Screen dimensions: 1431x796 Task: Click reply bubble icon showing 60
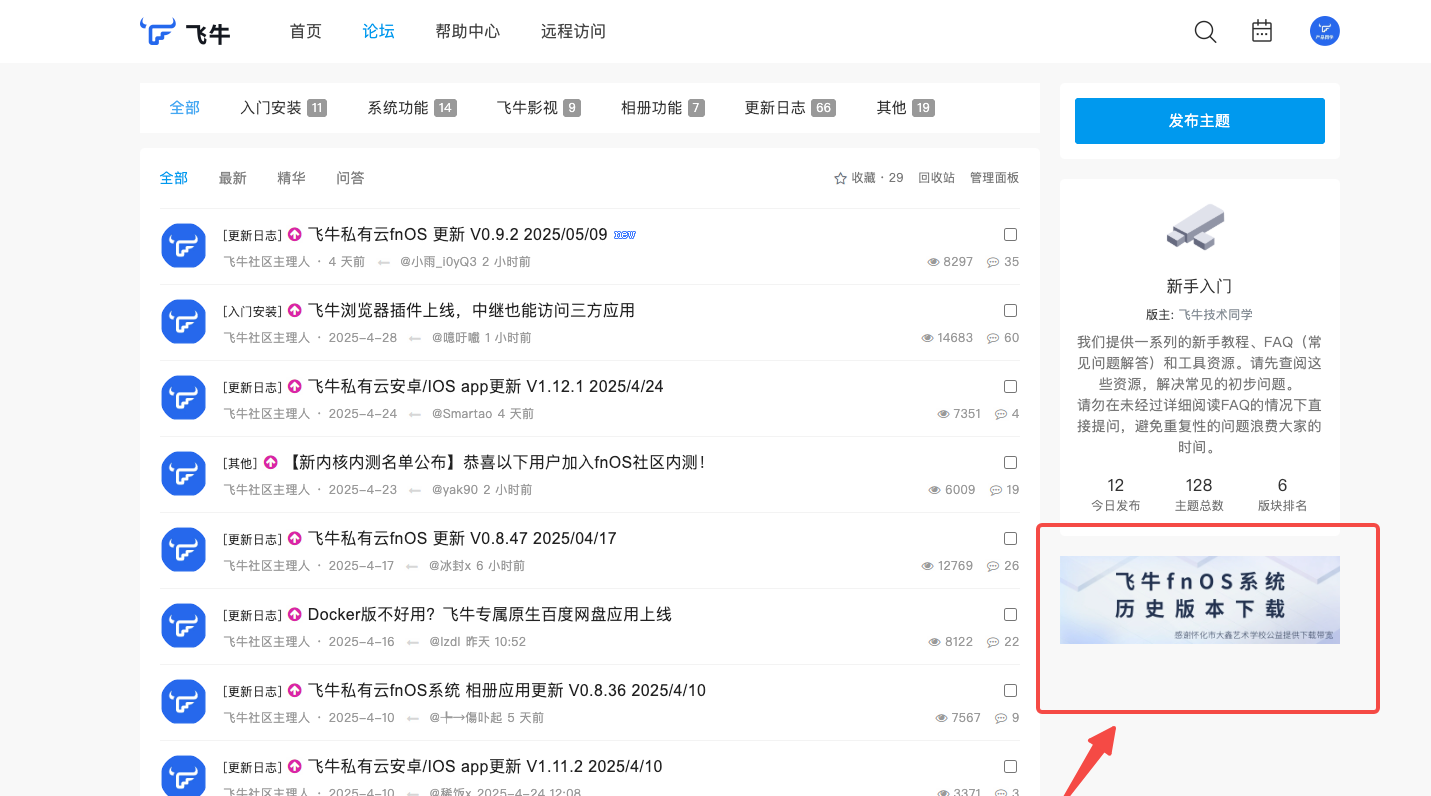993,338
